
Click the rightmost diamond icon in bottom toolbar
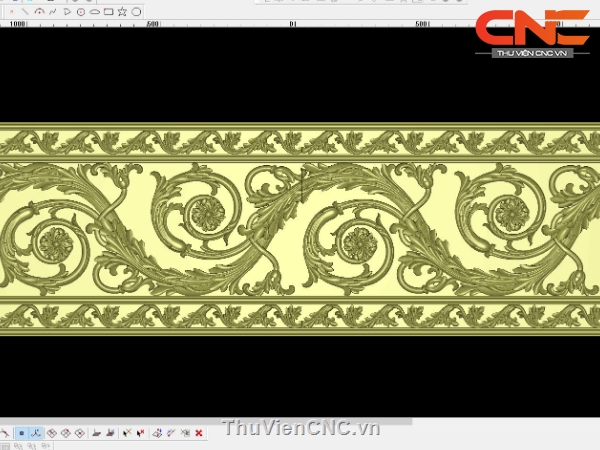click(x=79, y=433)
